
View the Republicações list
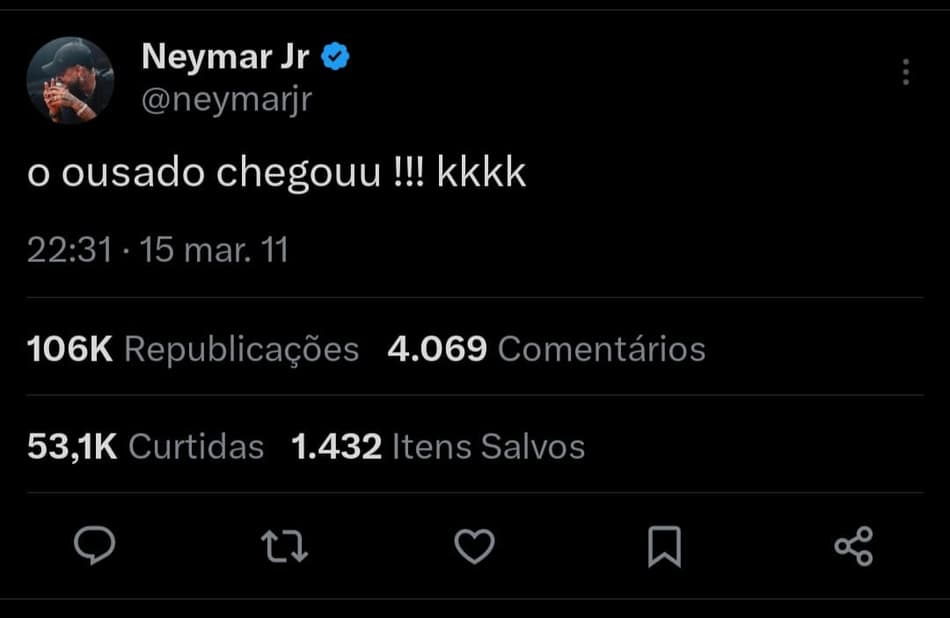pyautogui.click(x=241, y=349)
